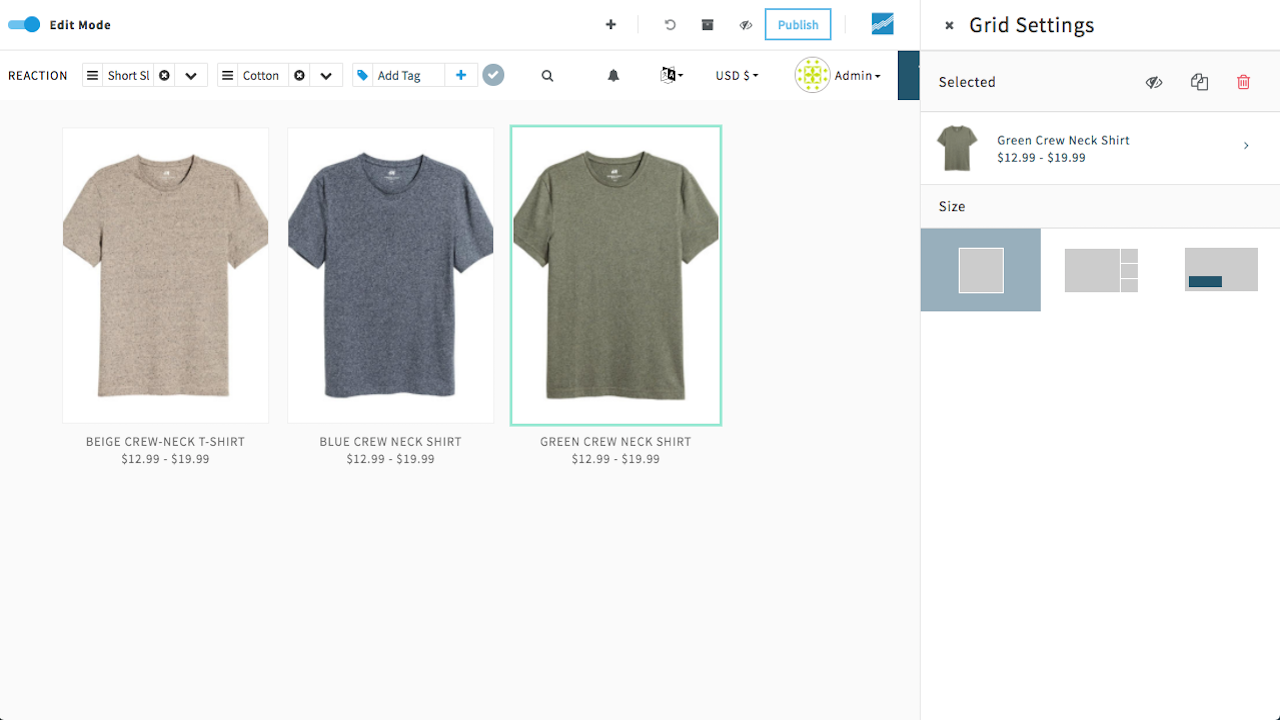
Task: Click the drag handle on Short Sl tag
Action: (x=93, y=76)
